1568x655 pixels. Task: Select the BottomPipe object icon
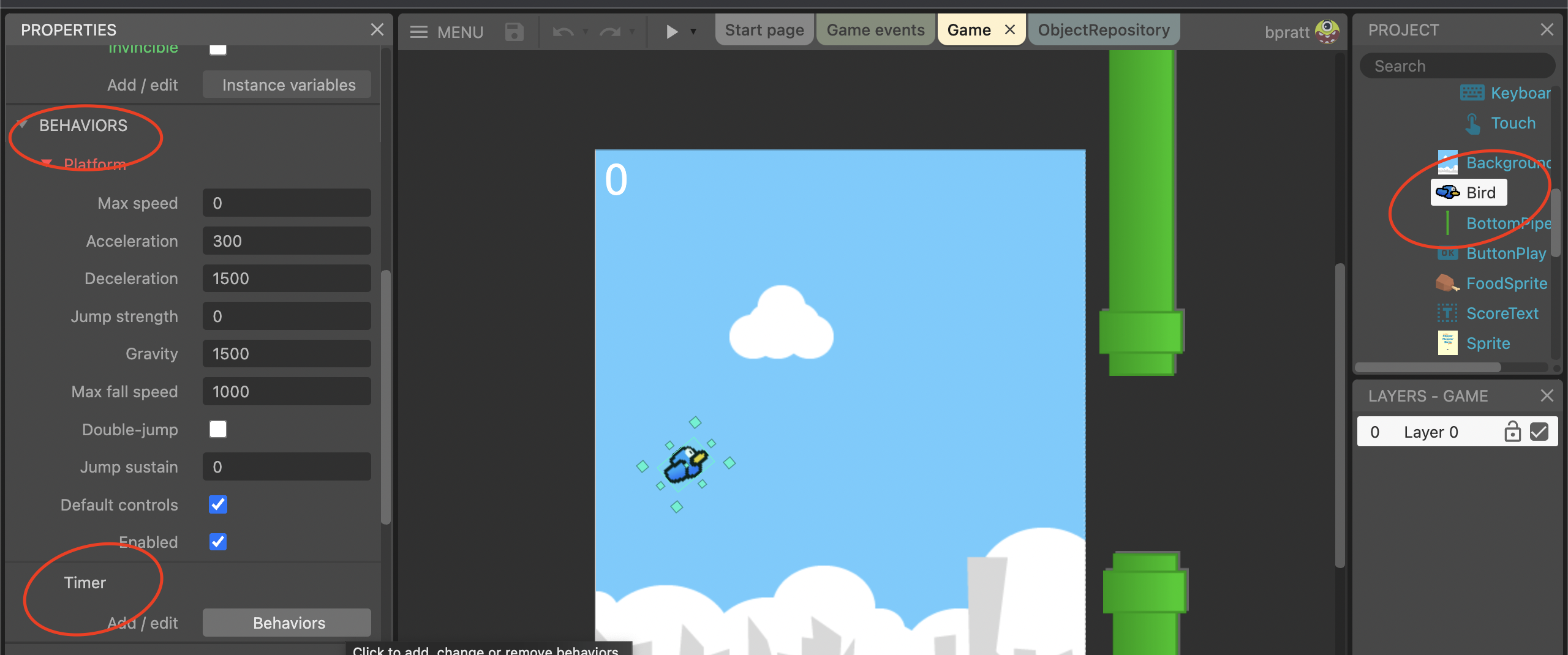tap(1447, 223)
